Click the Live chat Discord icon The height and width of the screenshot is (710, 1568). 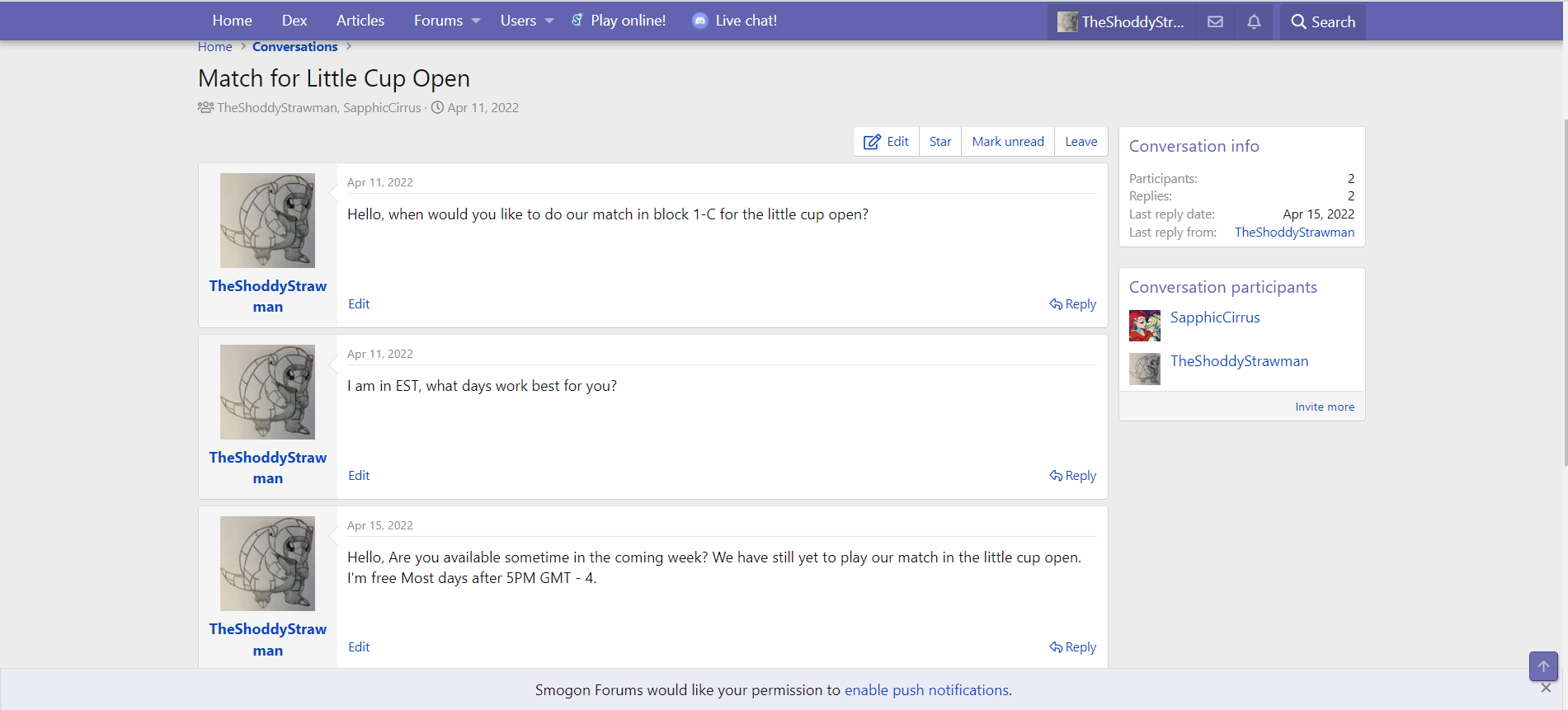[x=699, y=21]
